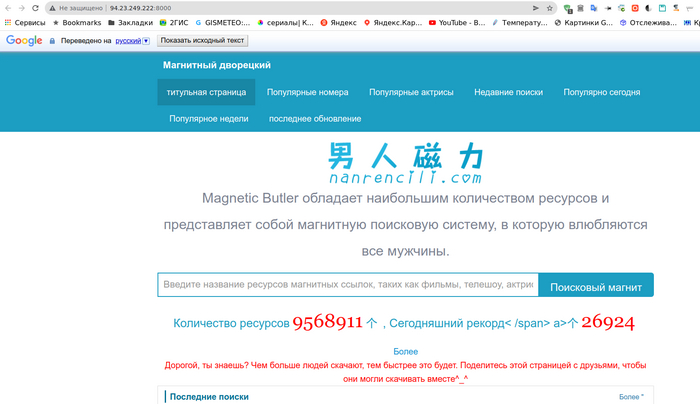Bookmark this page with the star icon
Image resolution: width=700 pixels, height=404 pixels.
pyautogui.click(x=550, y=8)
